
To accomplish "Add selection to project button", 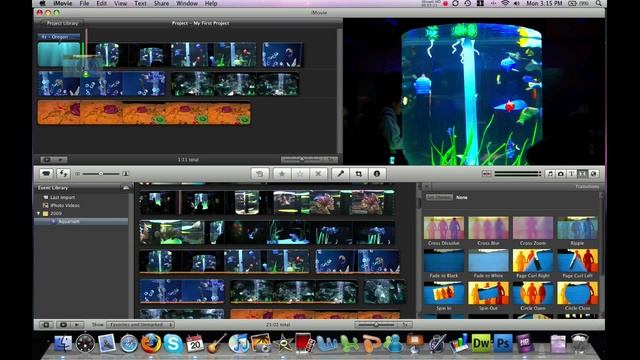I will [x=260, y=174].
